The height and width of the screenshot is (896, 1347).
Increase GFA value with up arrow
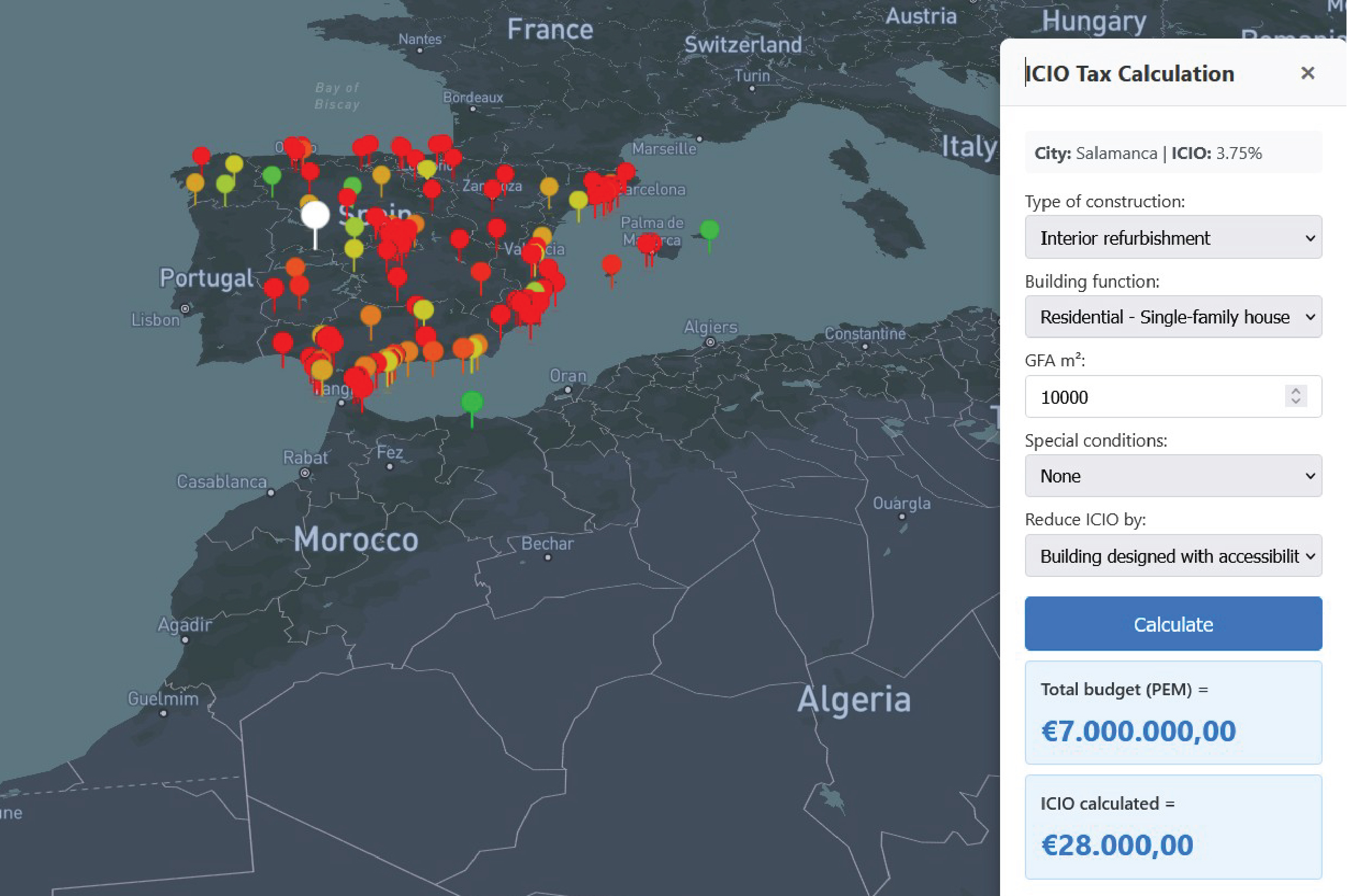click(x=1295, y=391)
